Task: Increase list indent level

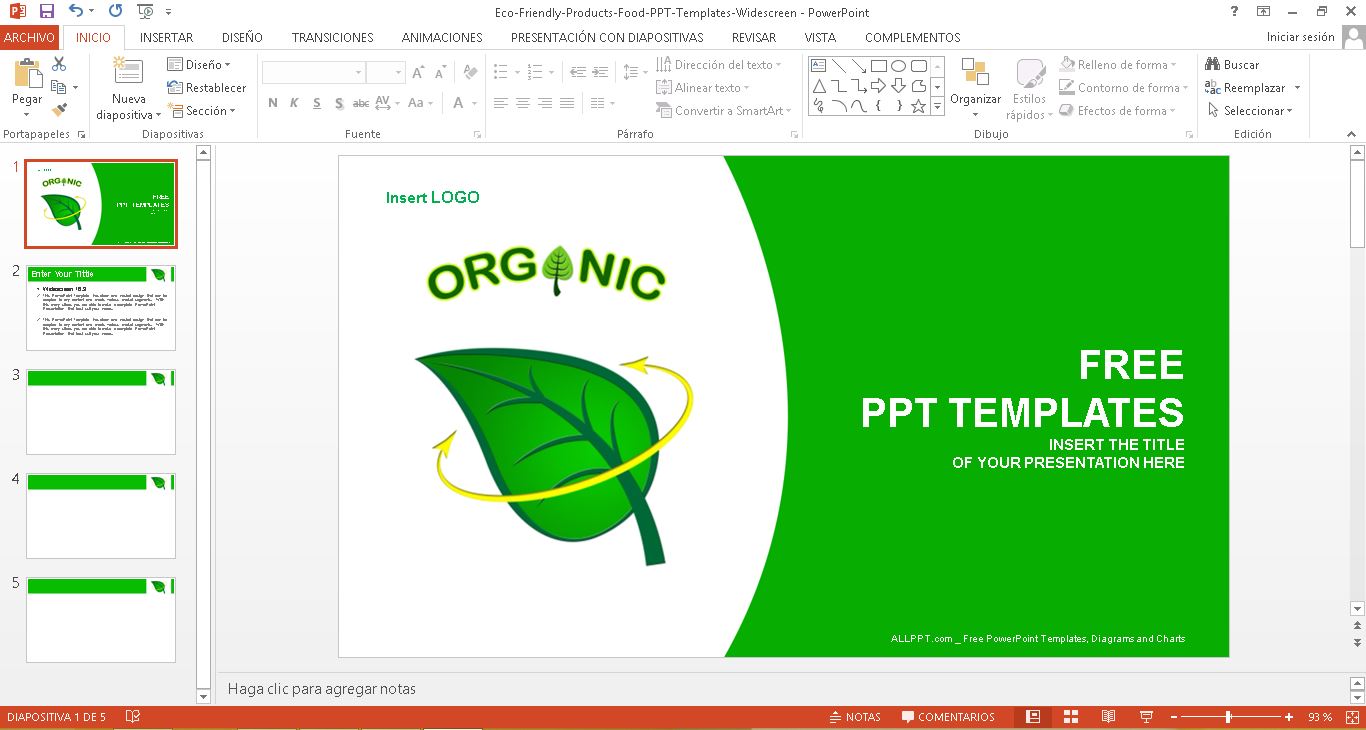Action: tap(599, 73)
